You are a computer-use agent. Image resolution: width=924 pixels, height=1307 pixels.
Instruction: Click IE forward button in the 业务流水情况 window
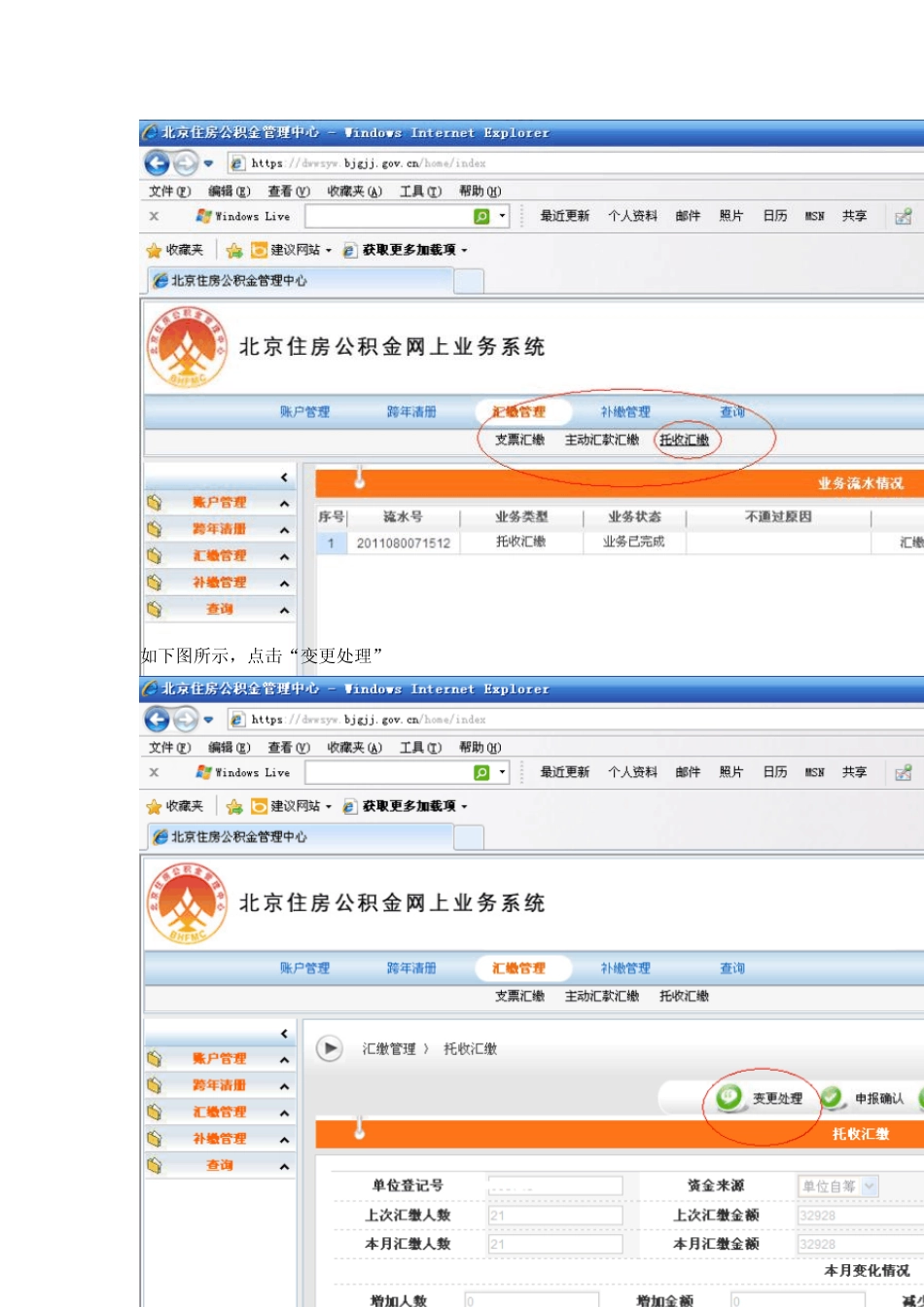185,162
